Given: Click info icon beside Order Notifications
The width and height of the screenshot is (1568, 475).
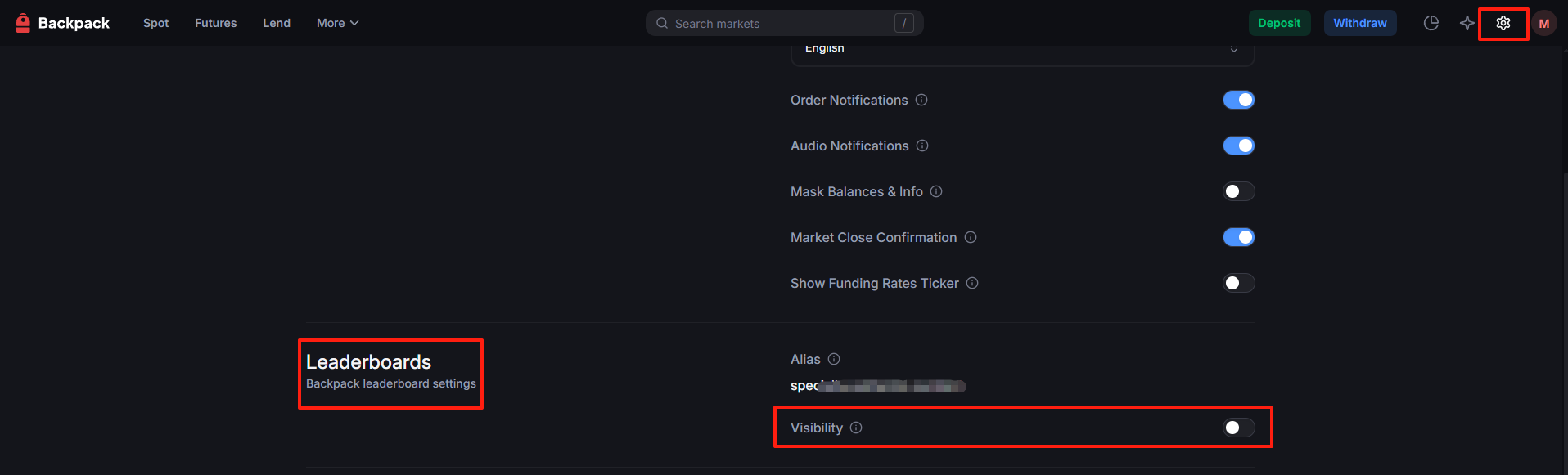Looking at the screenshot, I should [x=921, y=100].
